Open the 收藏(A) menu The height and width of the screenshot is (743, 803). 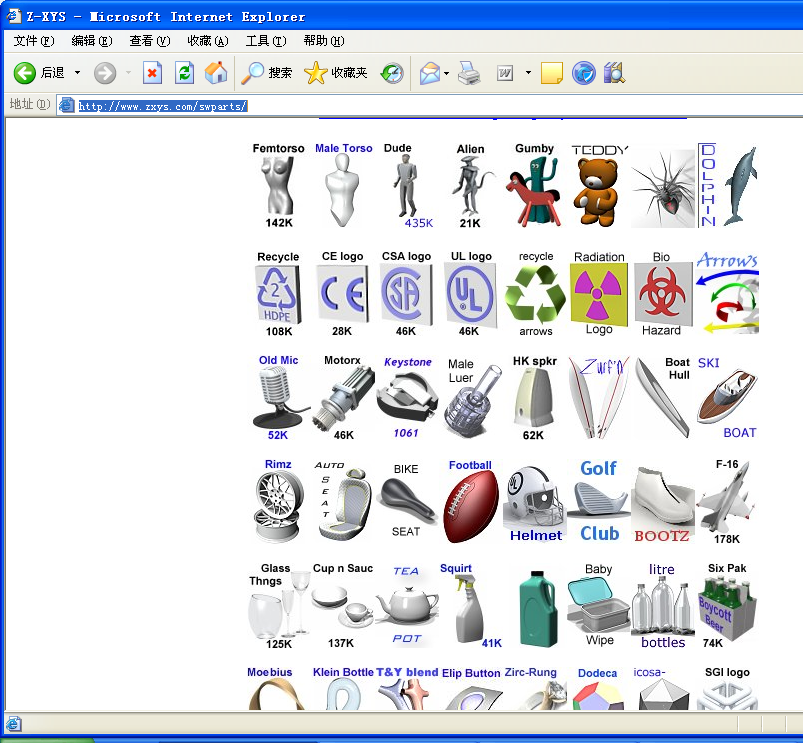point(208,41)
